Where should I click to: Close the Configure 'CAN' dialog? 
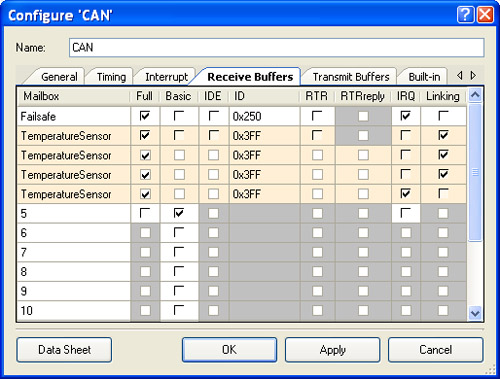pyautogui.click(x=485, y=15)
